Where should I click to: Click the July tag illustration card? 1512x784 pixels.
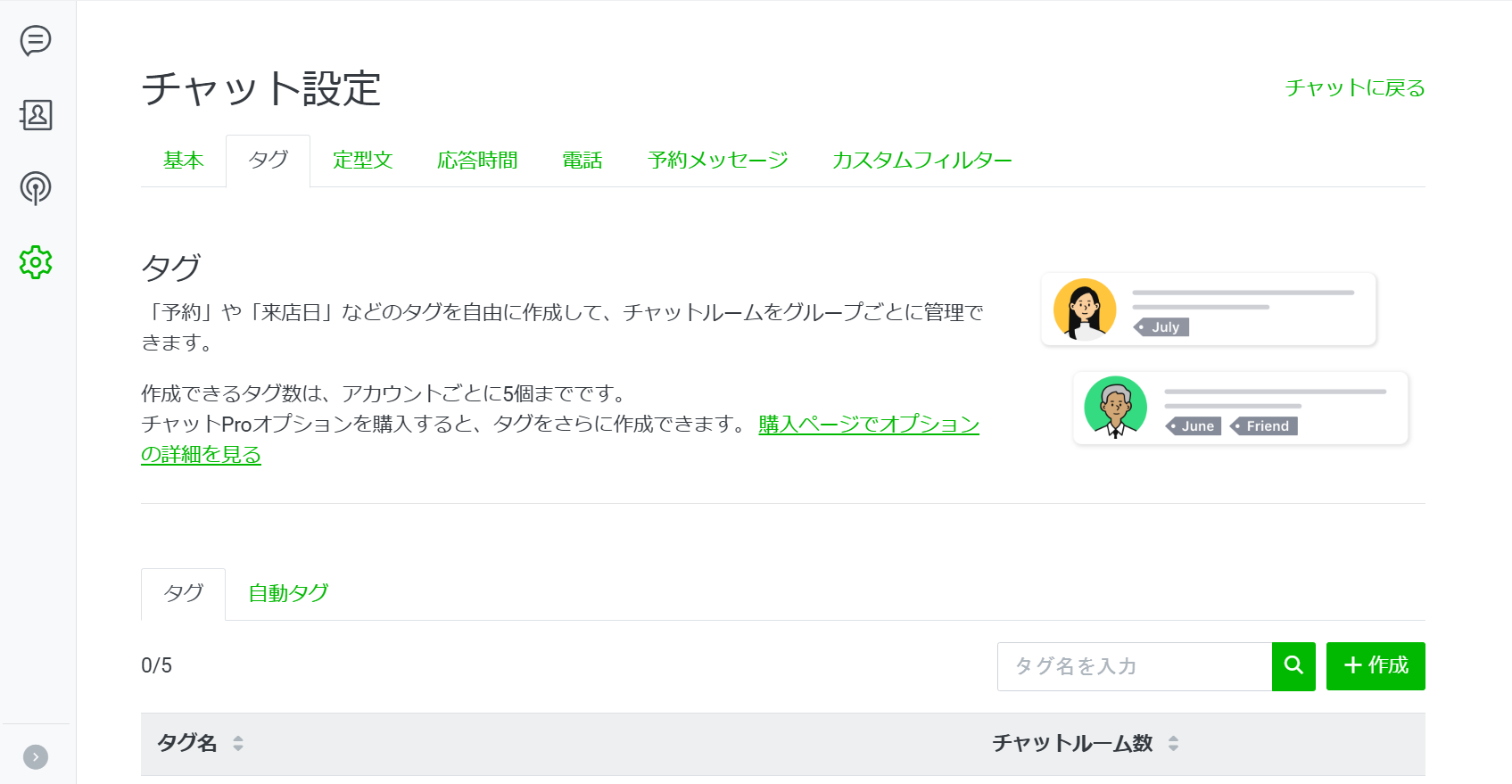pyautogui.click(x=1208, y=309)
